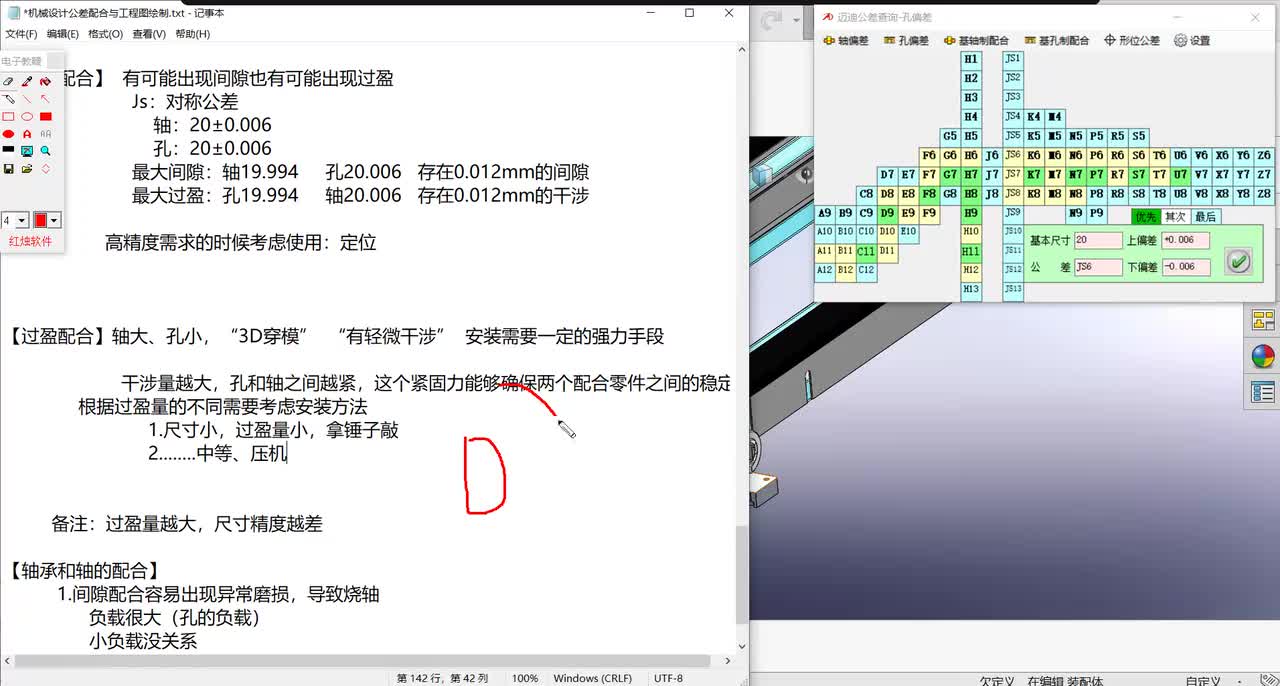
Task: Pick the red highlighter pen tool
Action: click(27, 81)
